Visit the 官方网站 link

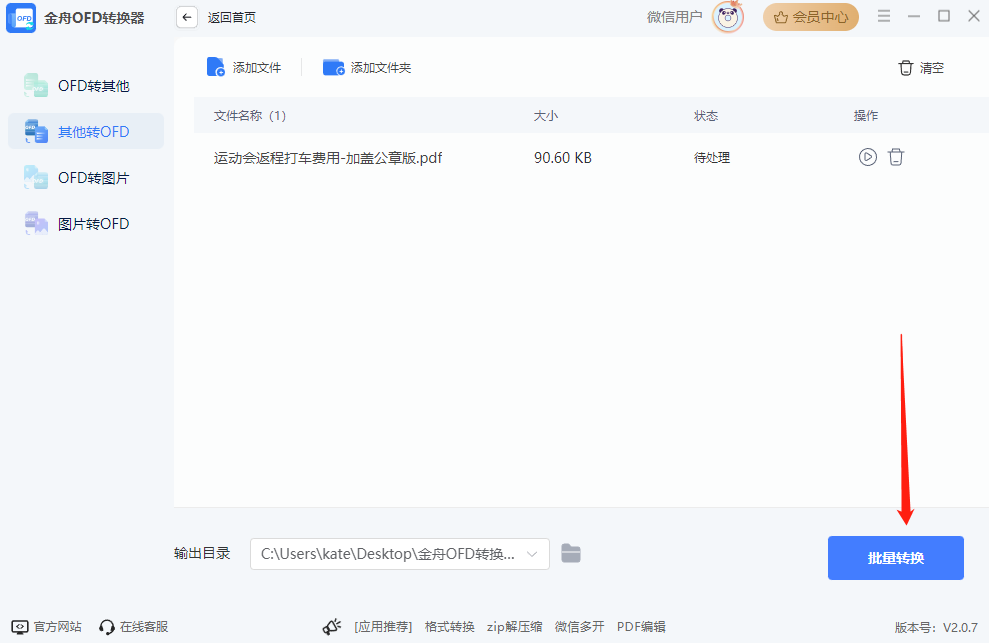click(x=47, y=627)
